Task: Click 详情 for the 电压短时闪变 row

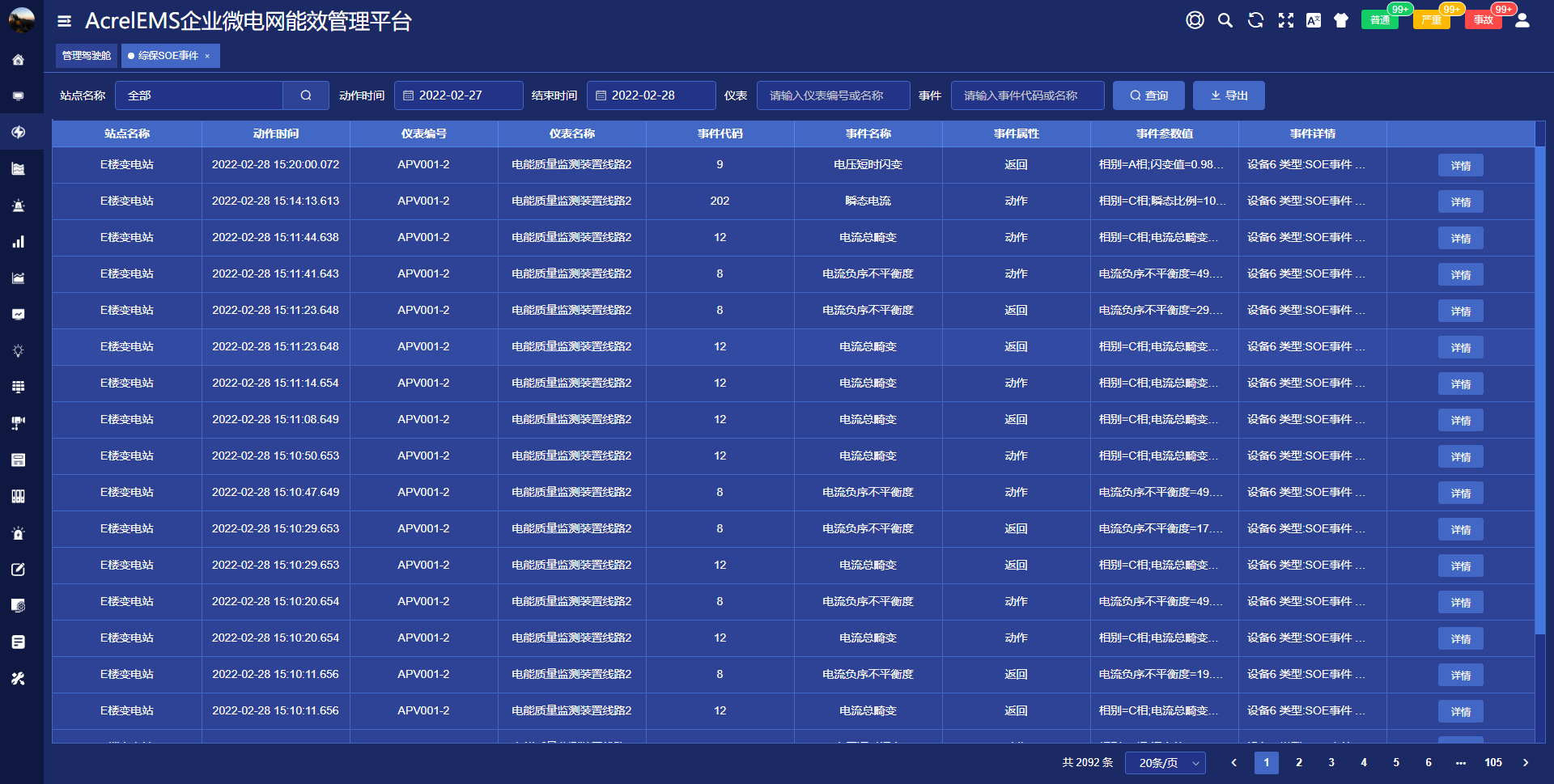Action: pyautogui.click(x=1460, y=165)
